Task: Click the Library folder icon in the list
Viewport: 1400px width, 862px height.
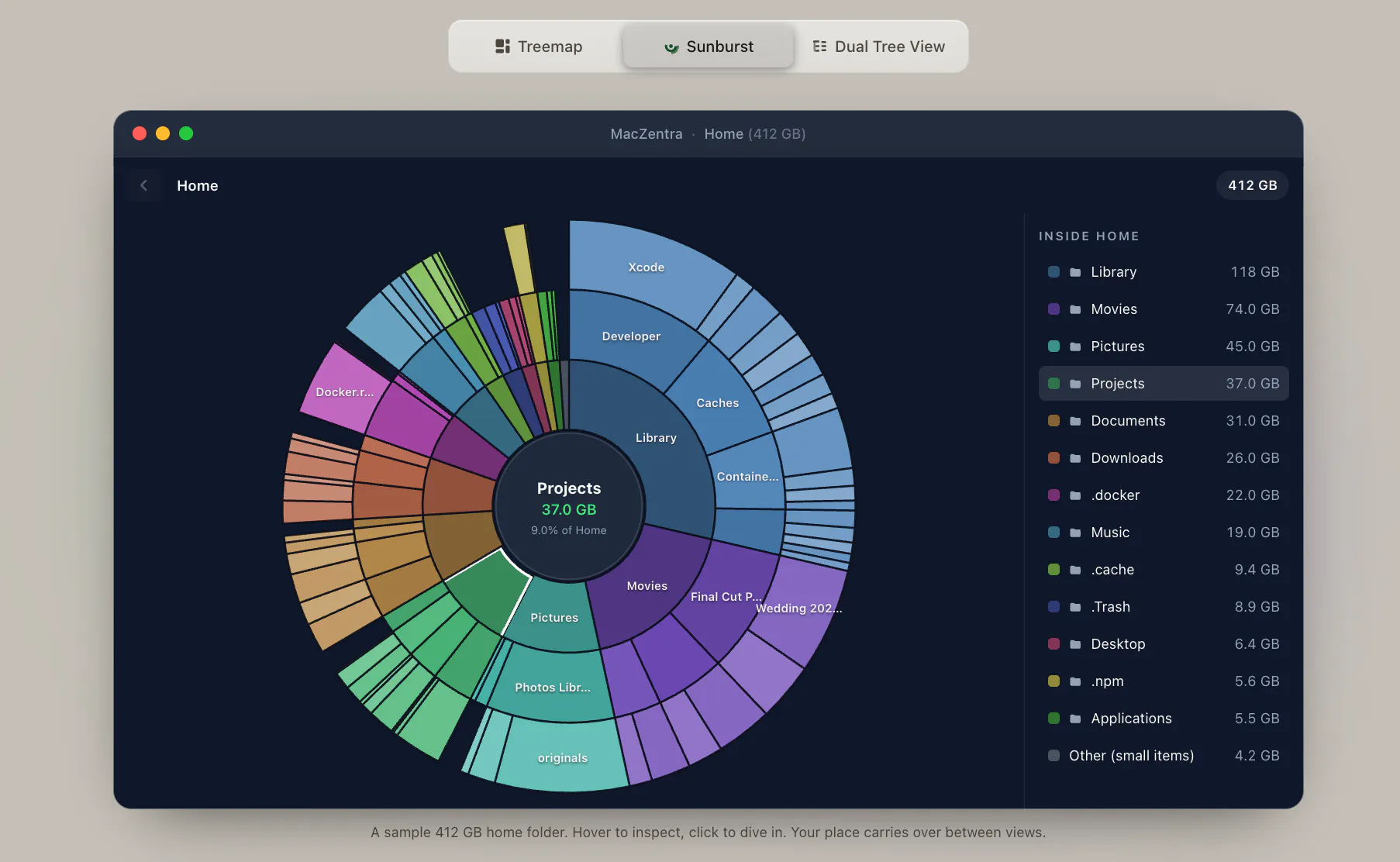Action: click(x=1075, y=272)
